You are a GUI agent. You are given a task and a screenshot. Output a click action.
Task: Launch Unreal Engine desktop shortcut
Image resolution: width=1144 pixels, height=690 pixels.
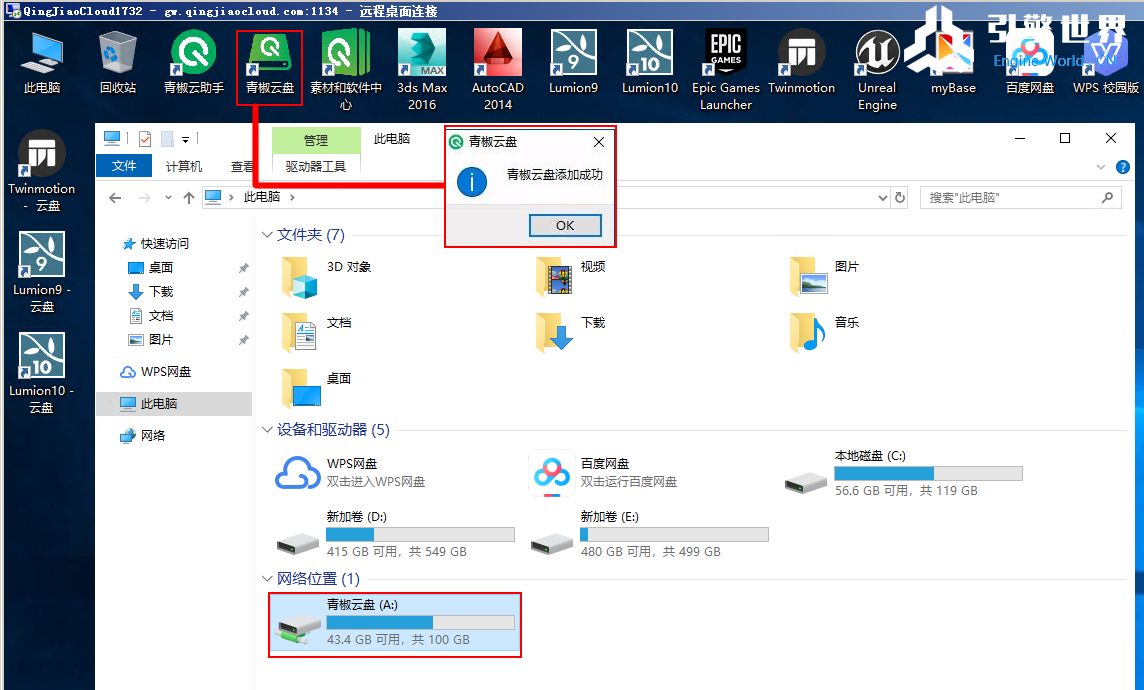[877, 71]
